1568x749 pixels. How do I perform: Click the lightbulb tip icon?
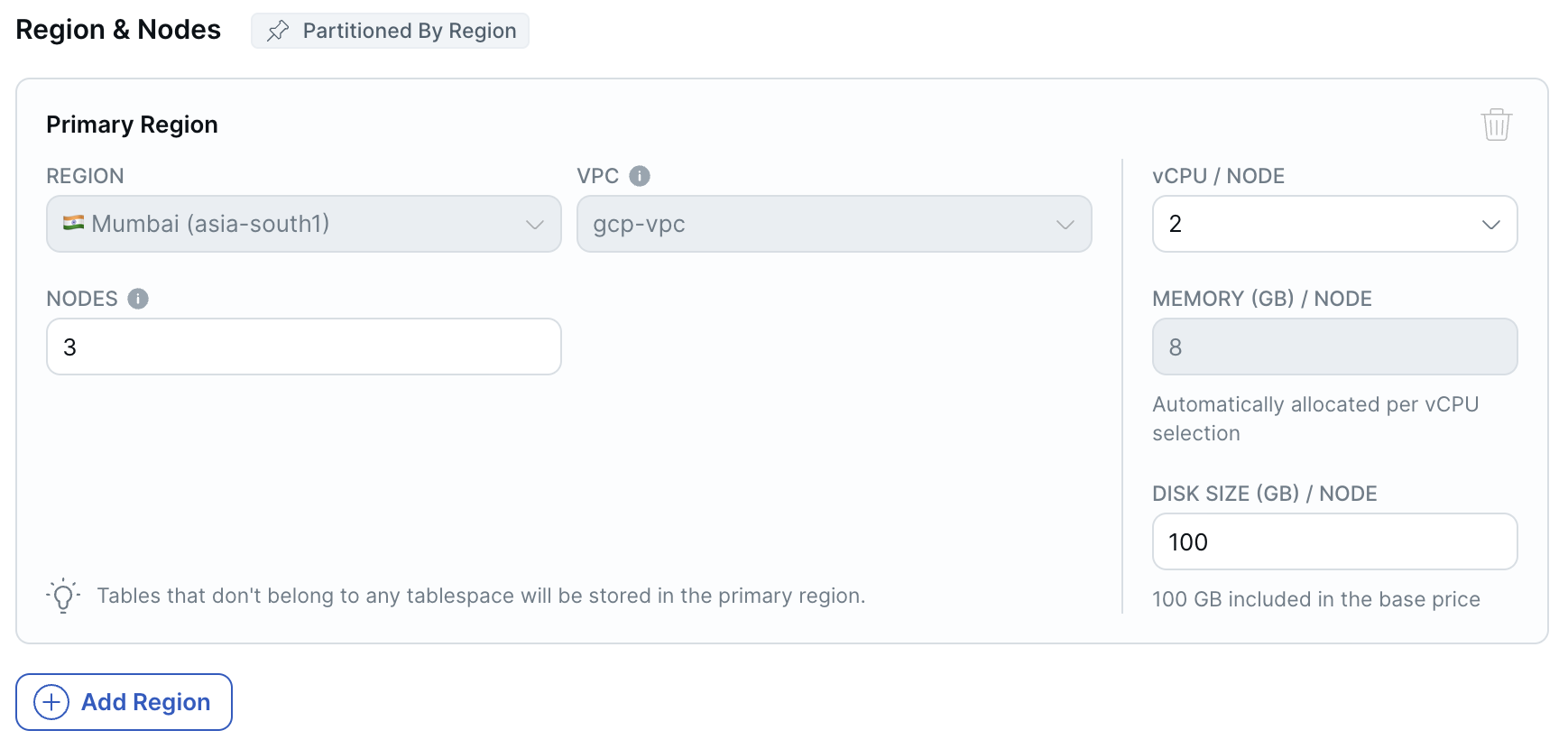coord(63,596)
